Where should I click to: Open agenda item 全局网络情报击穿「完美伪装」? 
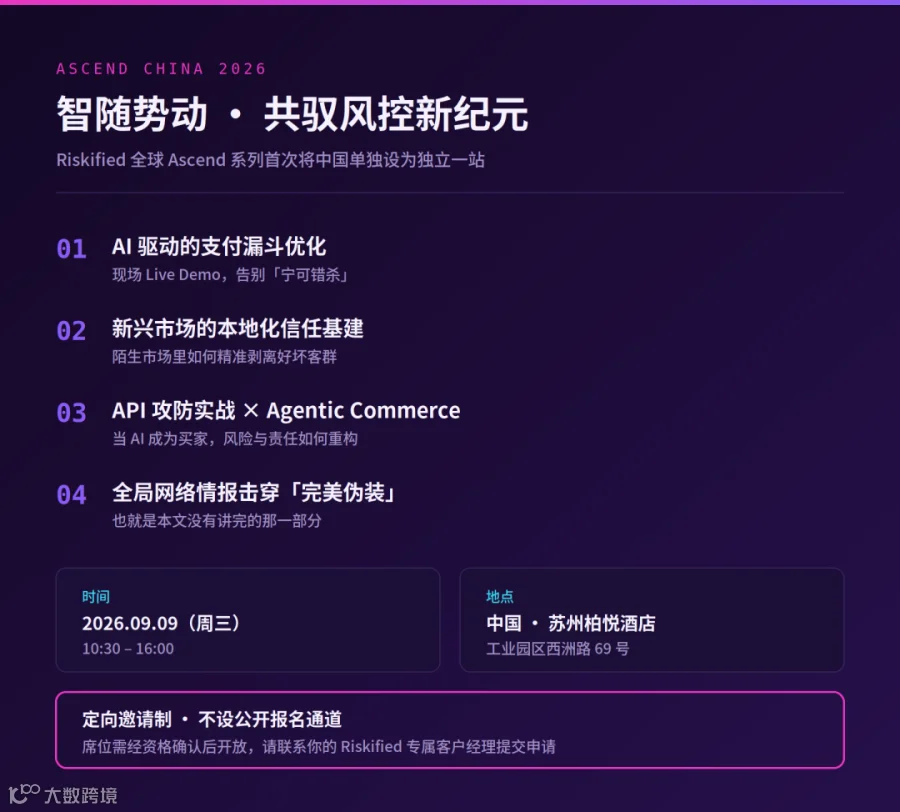(254, 493)
